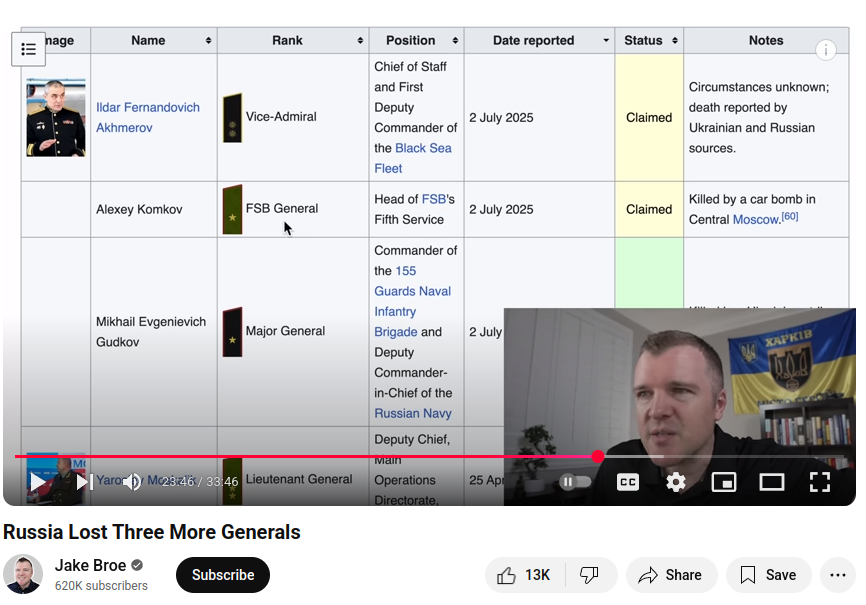Image resolution: width=866 pixels, height=605 pixels.
Task: Click Claimed status in Komkov row
Action: [x=649, y=209]
